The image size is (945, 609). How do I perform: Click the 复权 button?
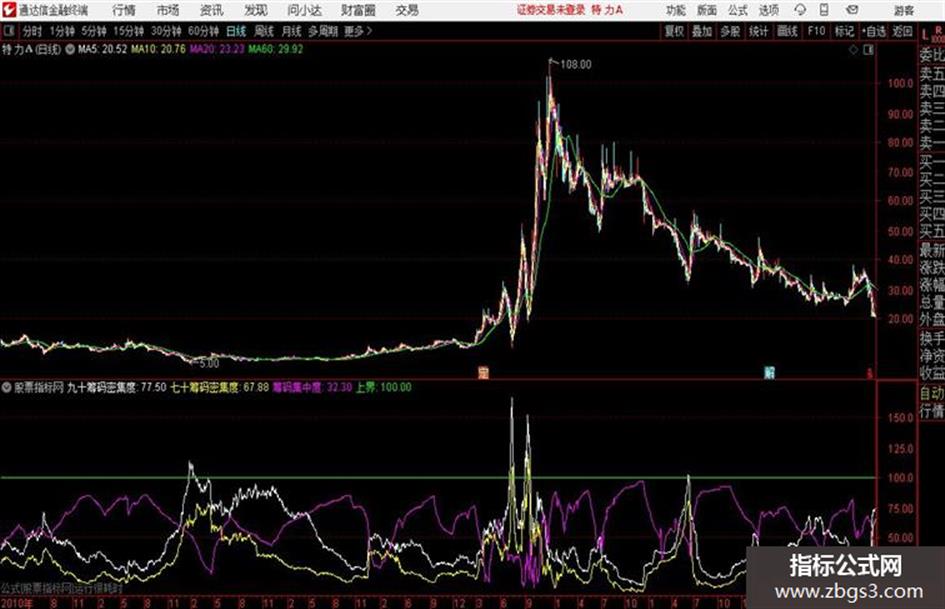[x=674, y=31]
